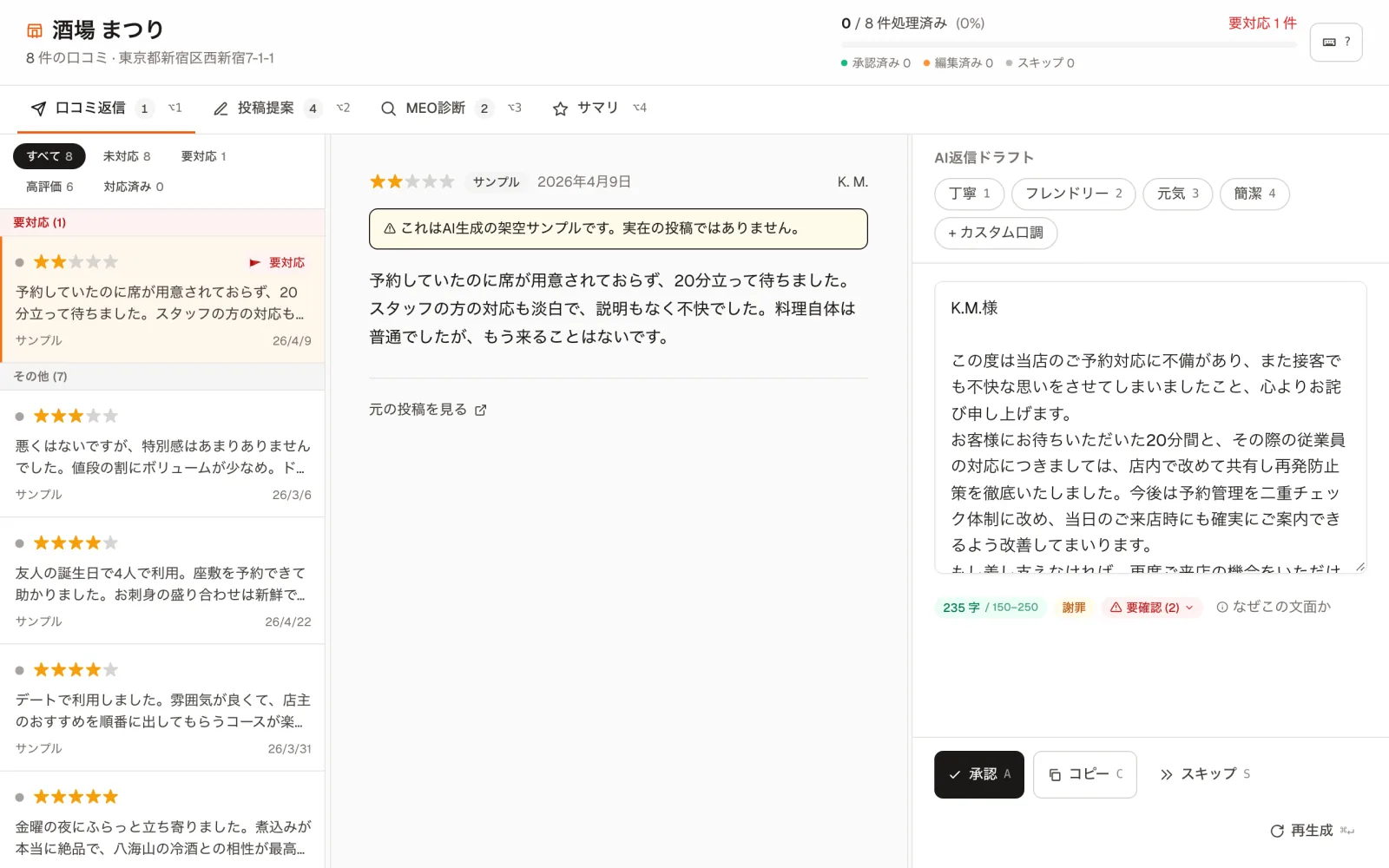Filter reviews by 対応済み 0
Image resolution: width=1389 pixels, height=868 pixels.
pos(134,187)
